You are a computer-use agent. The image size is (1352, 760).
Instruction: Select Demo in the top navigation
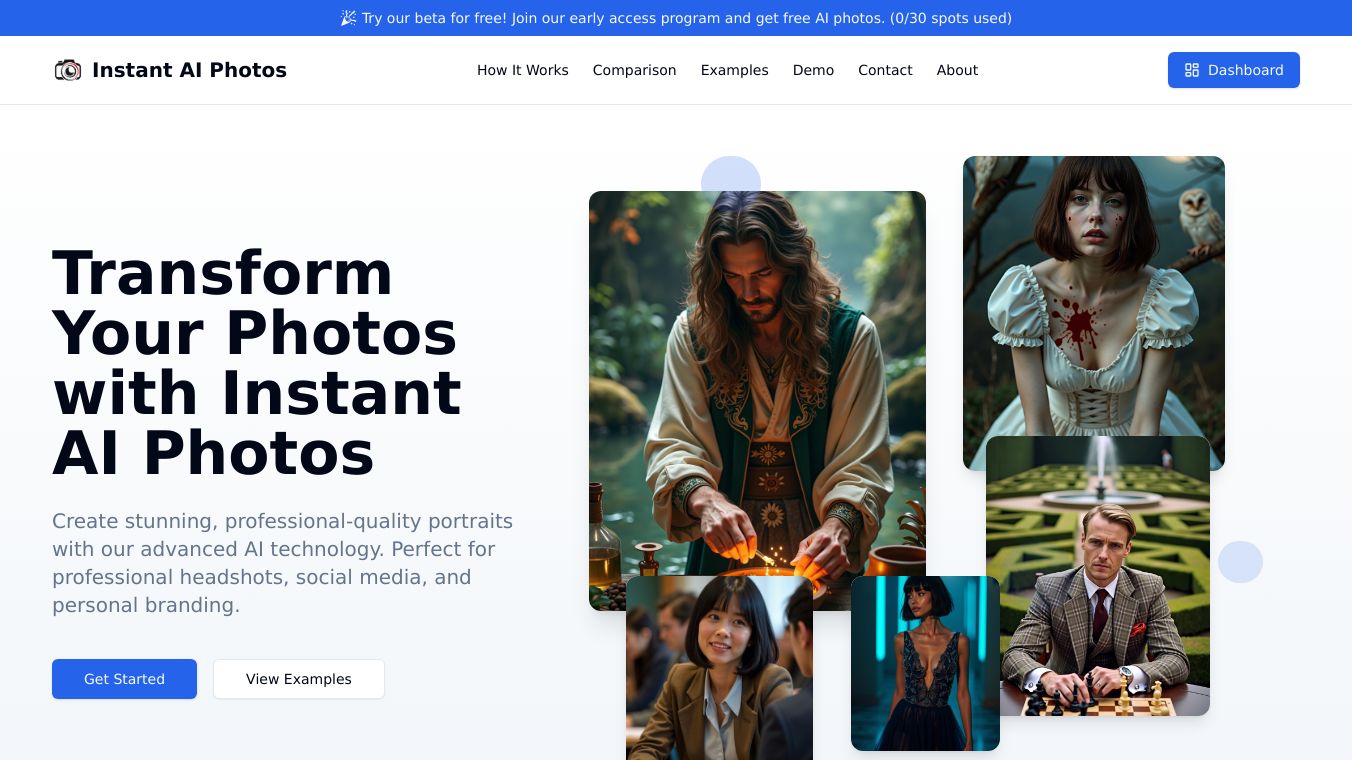tap(814, 70)
